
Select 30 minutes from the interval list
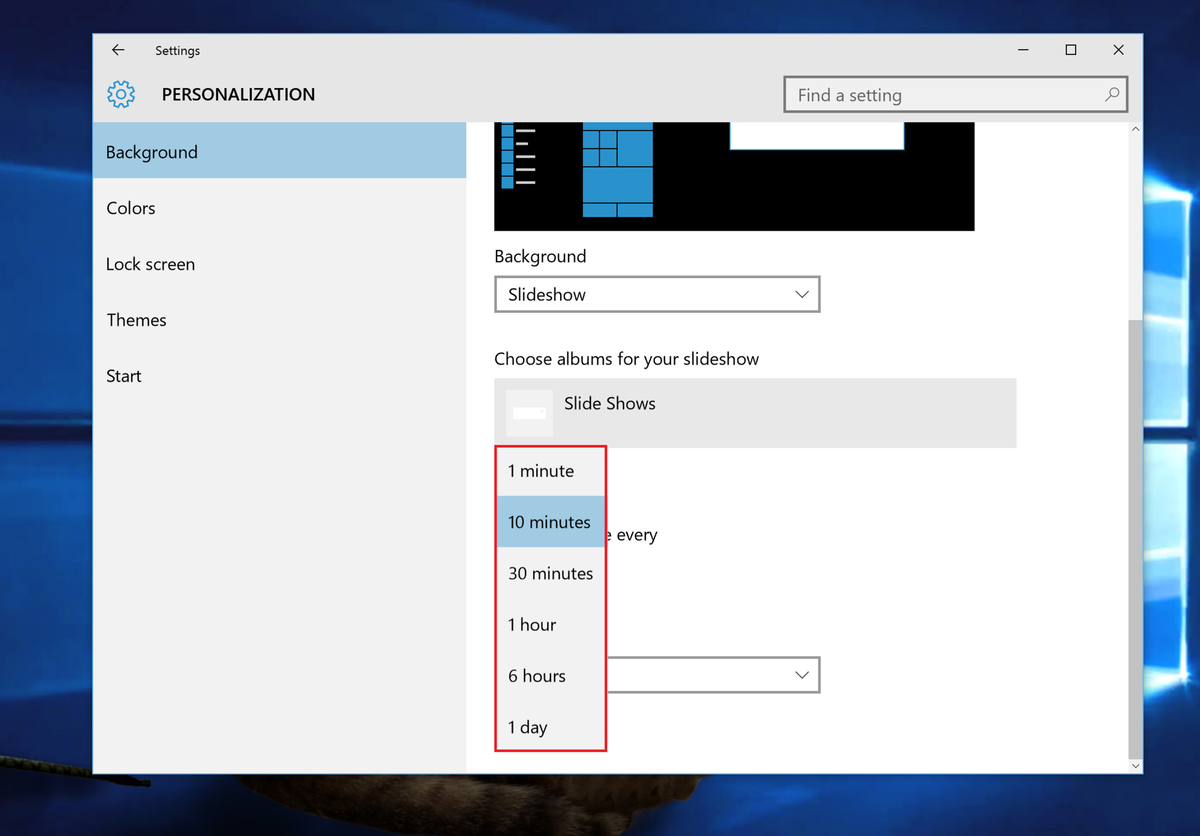tap(550, 573)
